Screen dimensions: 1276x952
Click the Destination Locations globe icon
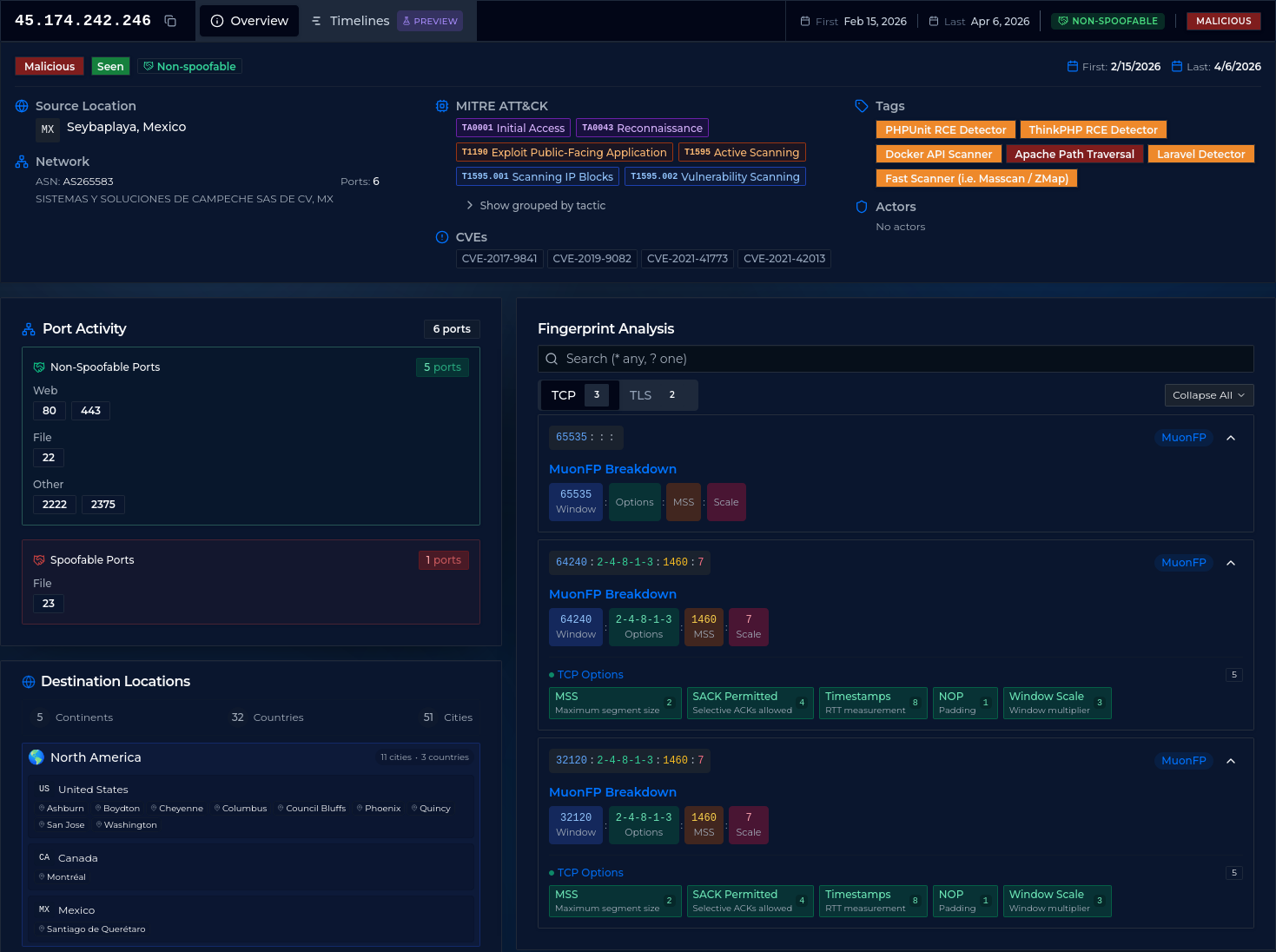pos(29,681)
